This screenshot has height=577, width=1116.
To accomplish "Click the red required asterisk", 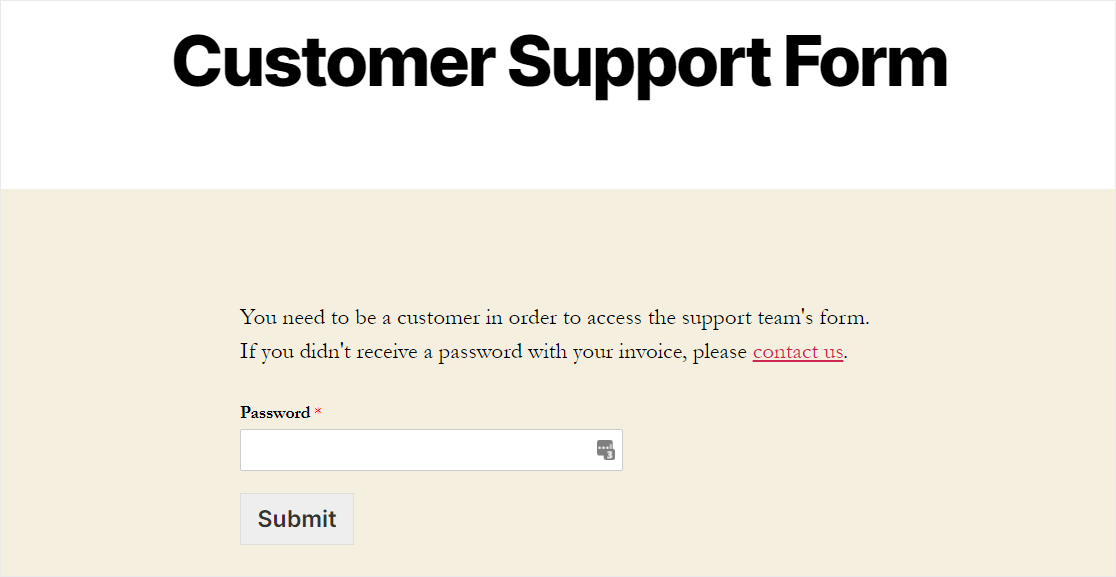I will click(318, 412).
